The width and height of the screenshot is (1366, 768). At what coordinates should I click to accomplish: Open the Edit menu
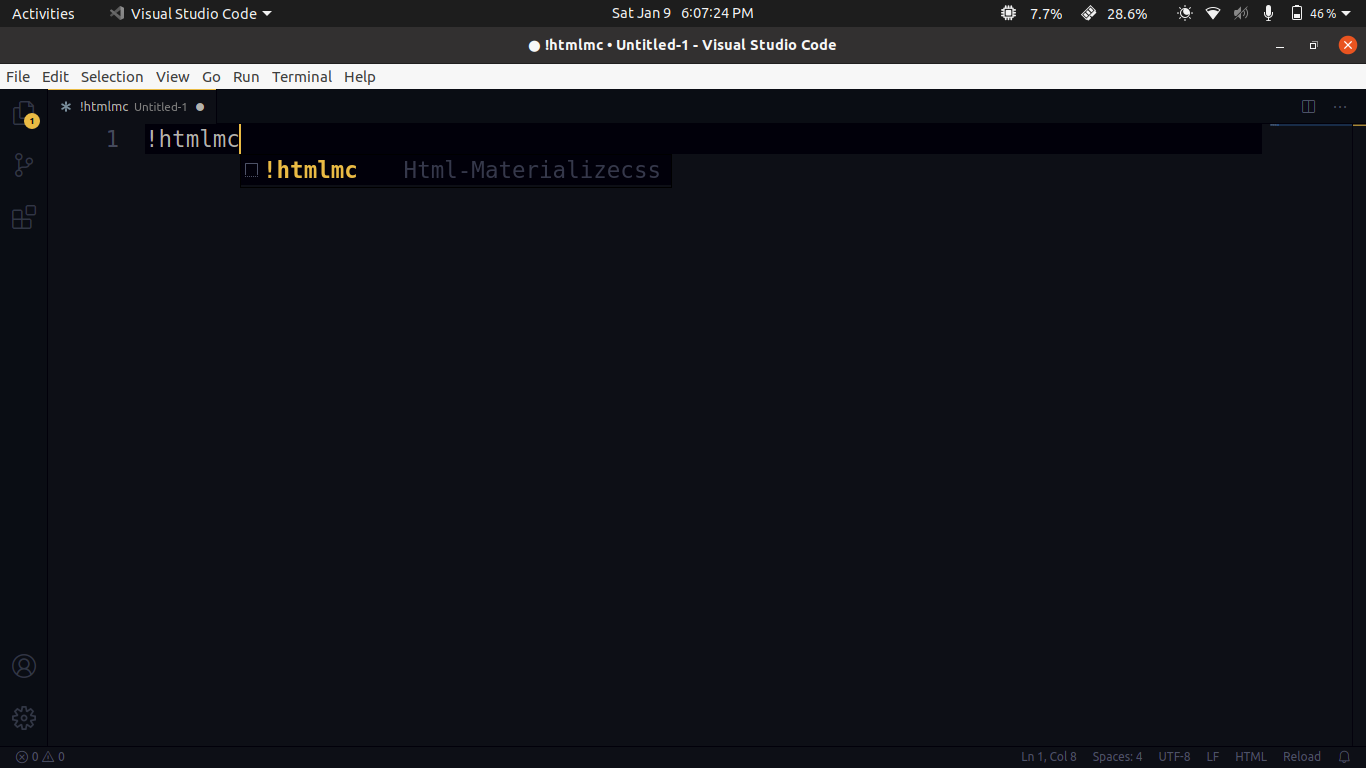(55, 77)
